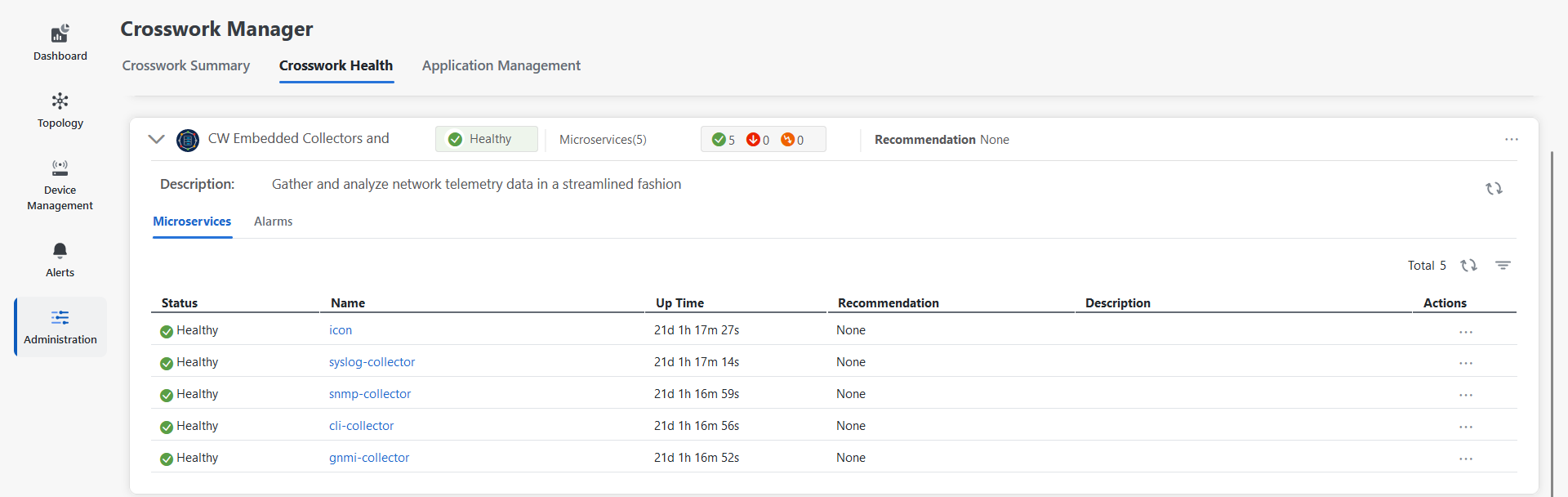Open actions menu for cli-collector row
1568x497 pixels.
pyautogui.click(x=1466, y=427)
